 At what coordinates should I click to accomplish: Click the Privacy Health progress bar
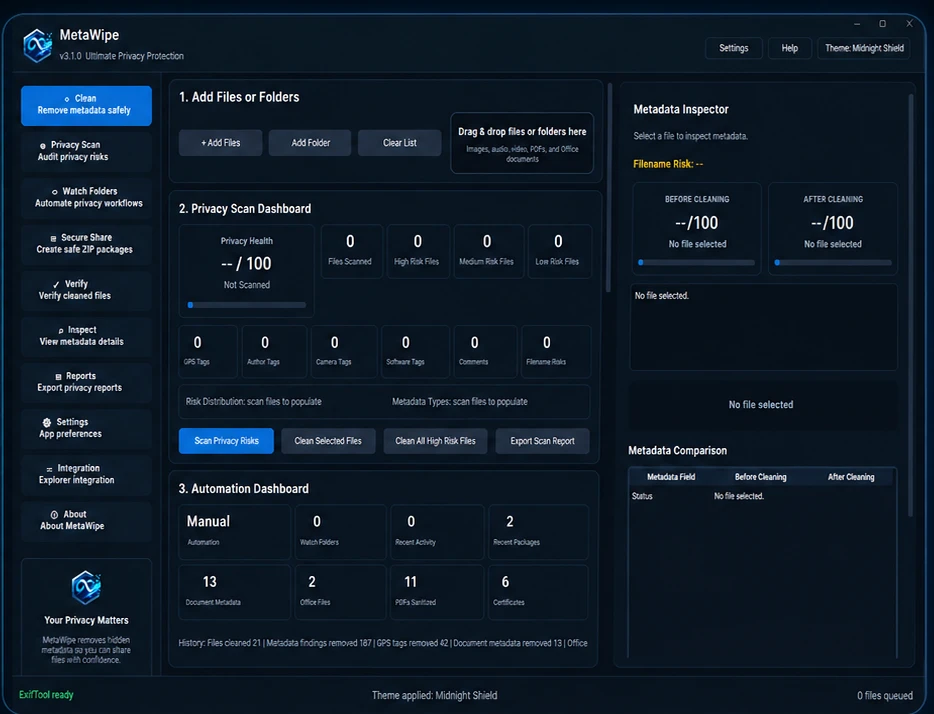pos(247,305)
